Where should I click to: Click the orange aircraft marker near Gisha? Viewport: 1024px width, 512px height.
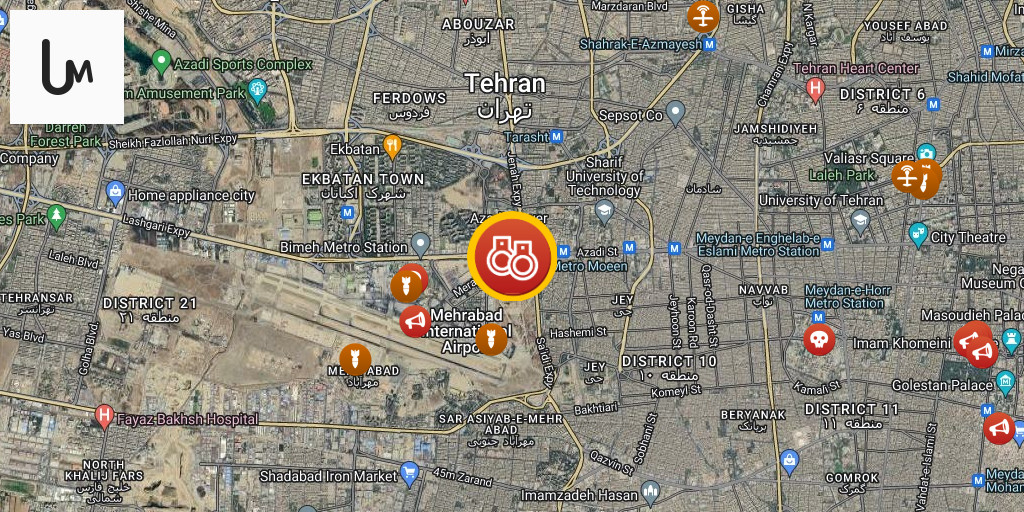(x=703, y=16)
